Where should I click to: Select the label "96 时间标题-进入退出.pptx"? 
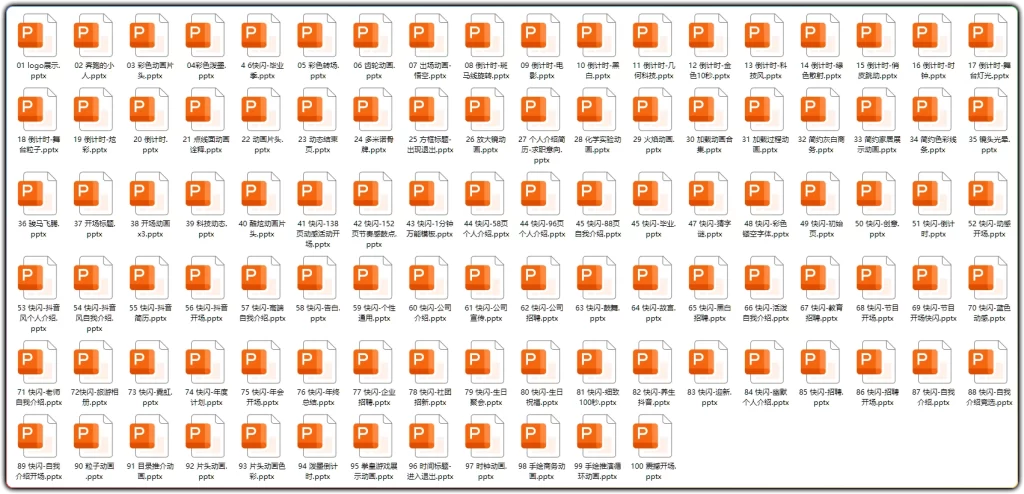coord(429,471)
